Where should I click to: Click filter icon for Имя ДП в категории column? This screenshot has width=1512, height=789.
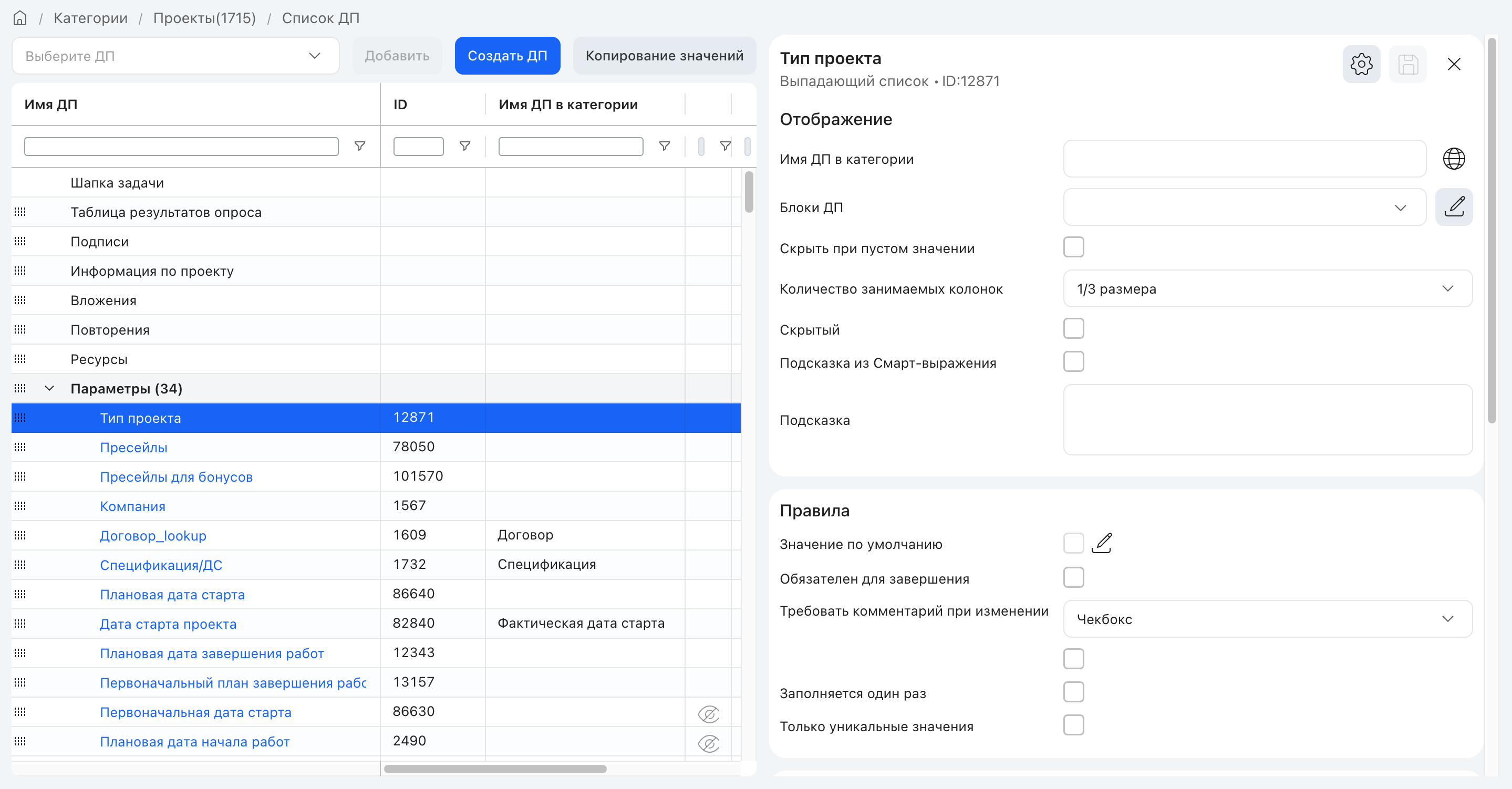coord(665,146)
